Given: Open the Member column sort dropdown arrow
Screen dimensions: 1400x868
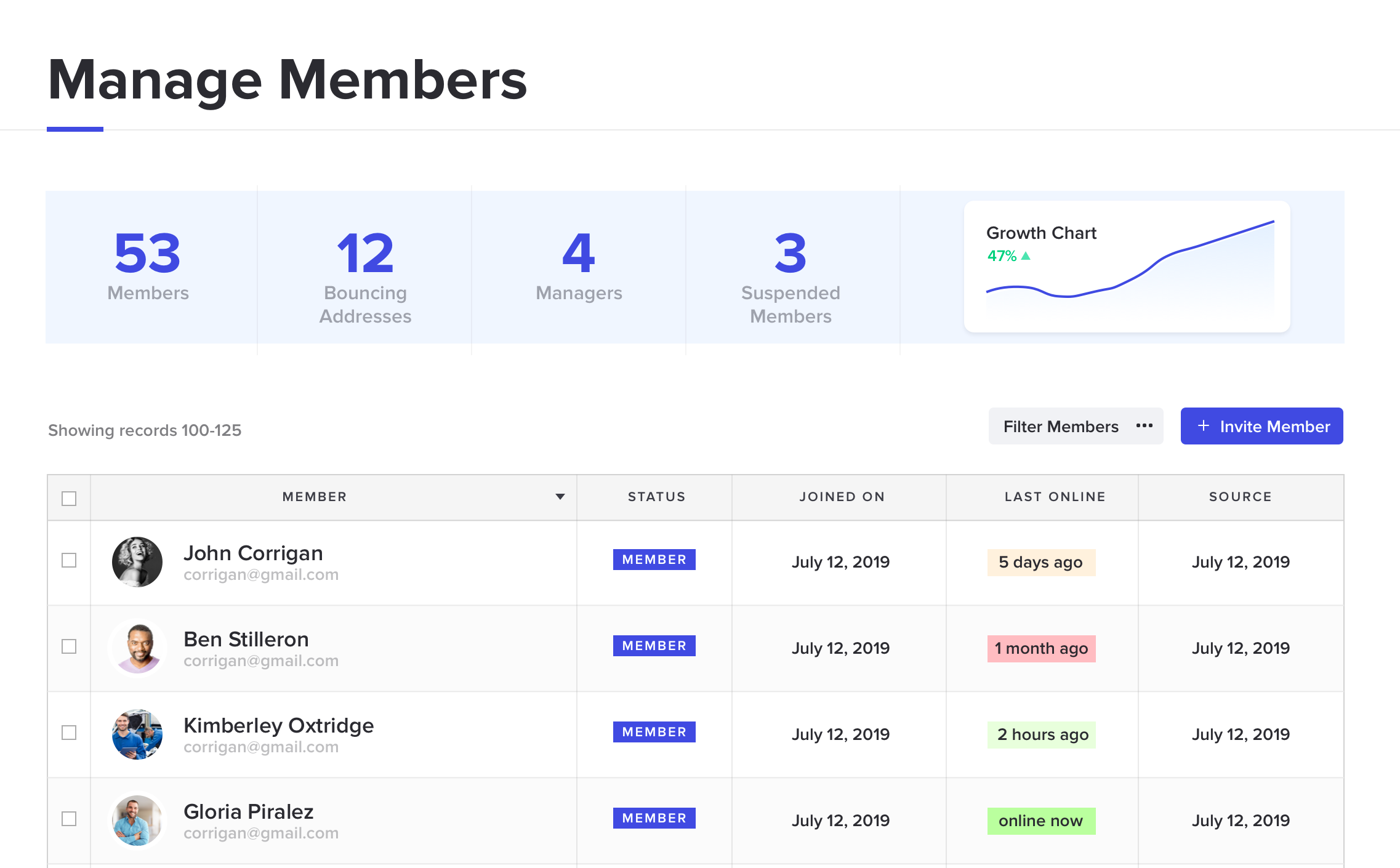Looking at the screenshot, I should coord(560,497).
